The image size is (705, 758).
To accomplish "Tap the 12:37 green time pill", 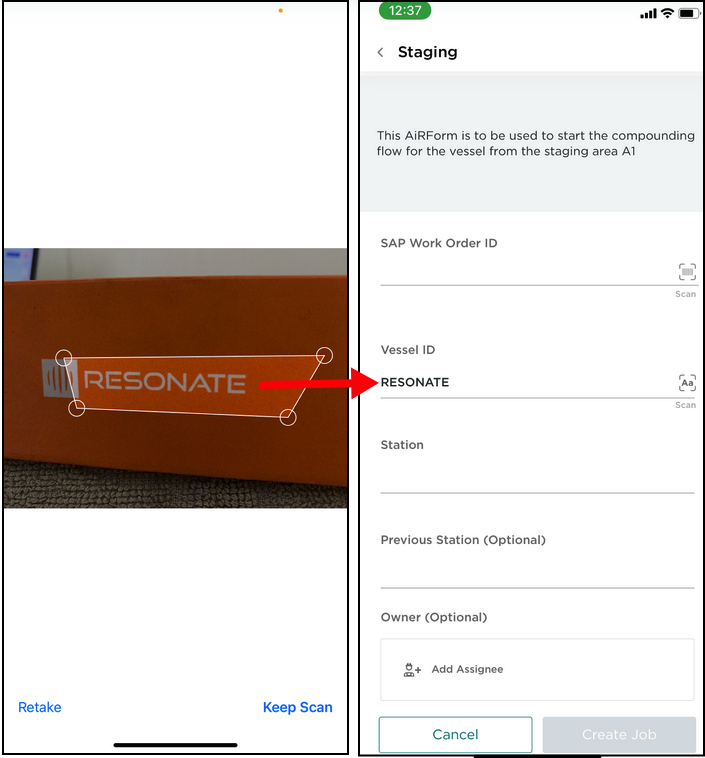I will click(405, 11).
